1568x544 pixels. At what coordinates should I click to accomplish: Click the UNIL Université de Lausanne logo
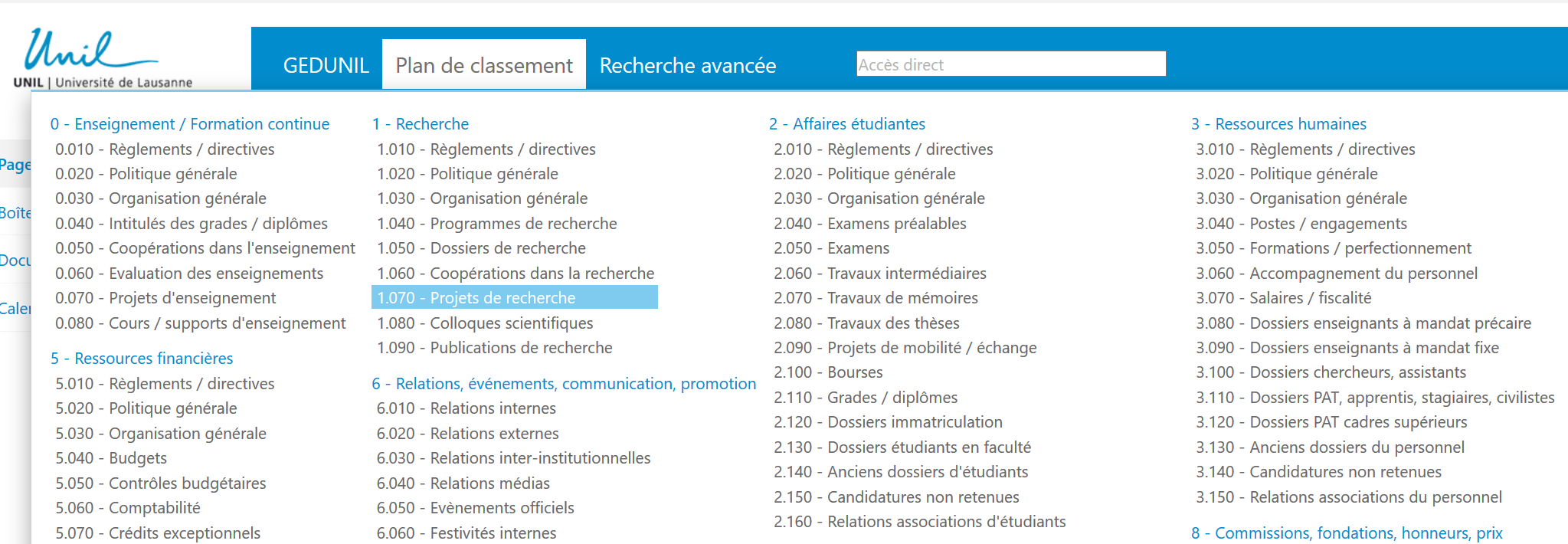click(x=102, y=60)
